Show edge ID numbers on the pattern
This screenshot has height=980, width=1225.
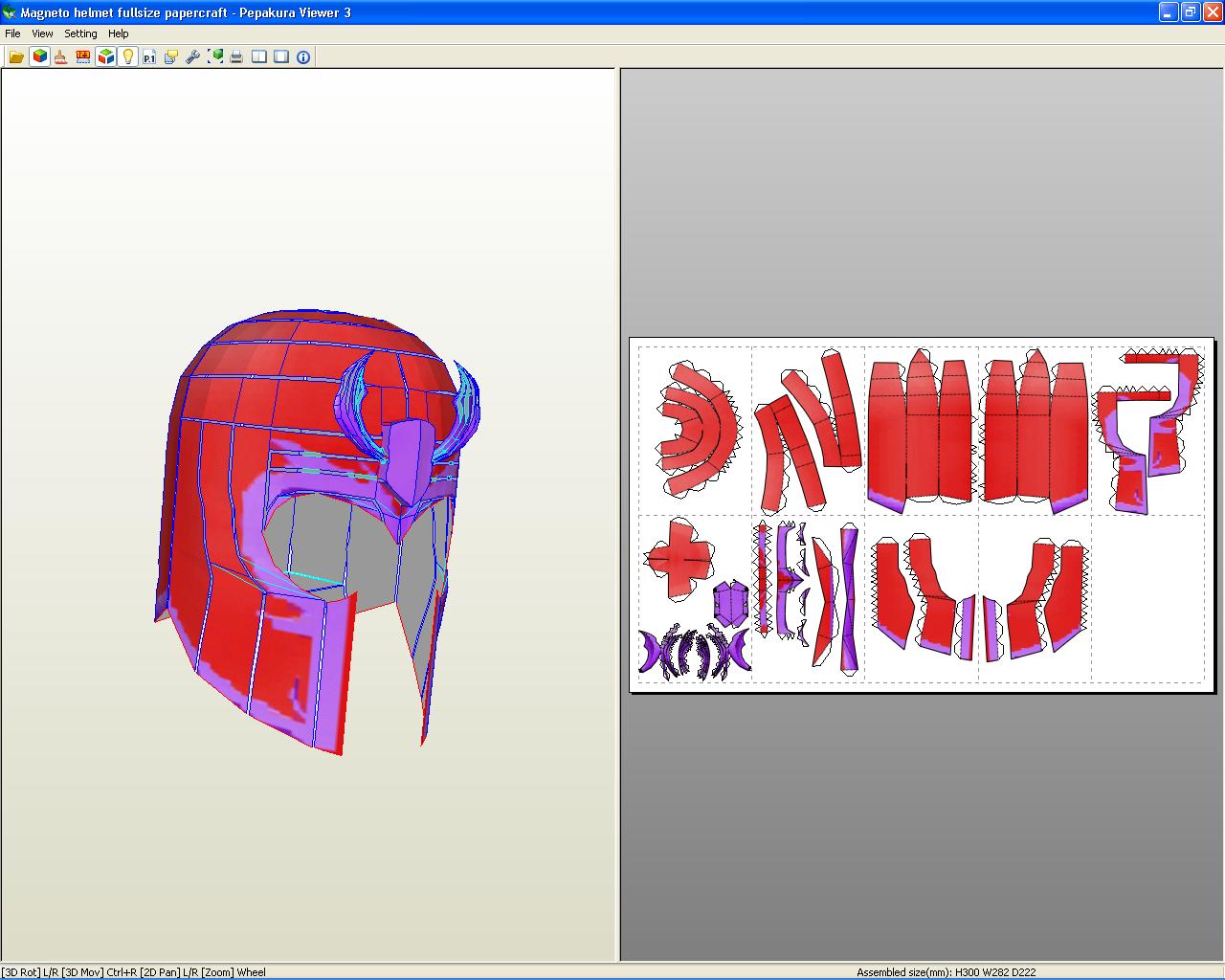tap(82, 56)
